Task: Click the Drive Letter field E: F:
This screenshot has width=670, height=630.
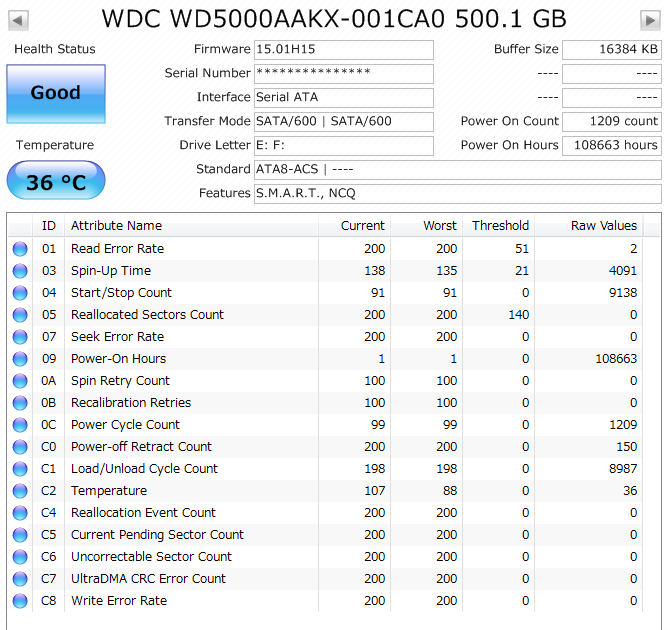Action: (344, 146)
